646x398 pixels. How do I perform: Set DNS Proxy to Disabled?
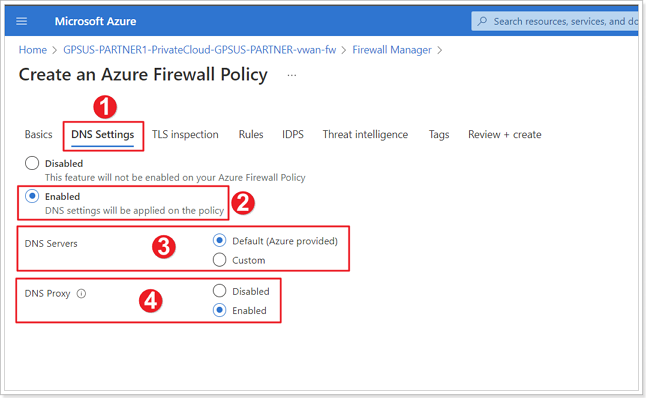tap(220, 290)
